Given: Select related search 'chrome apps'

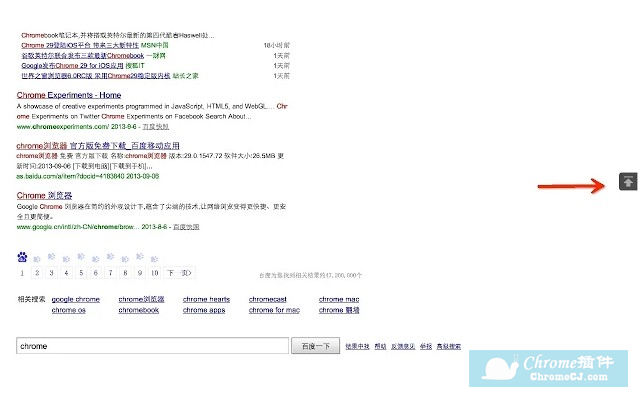Looking at the screenshot, I should [x=204, y=310].
